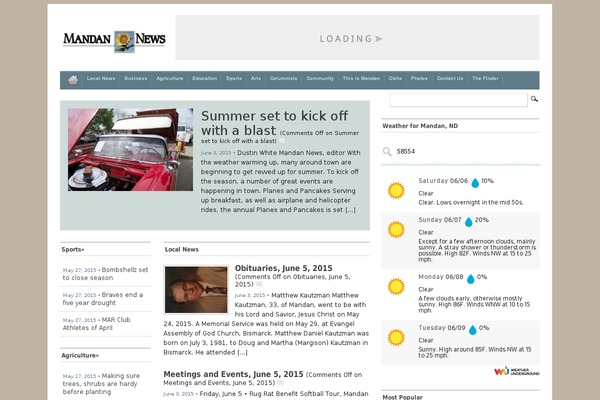Viewport: 600px width, 400px height.
Task: Click the Monday rain drop icon
Action: pos(470,279)
